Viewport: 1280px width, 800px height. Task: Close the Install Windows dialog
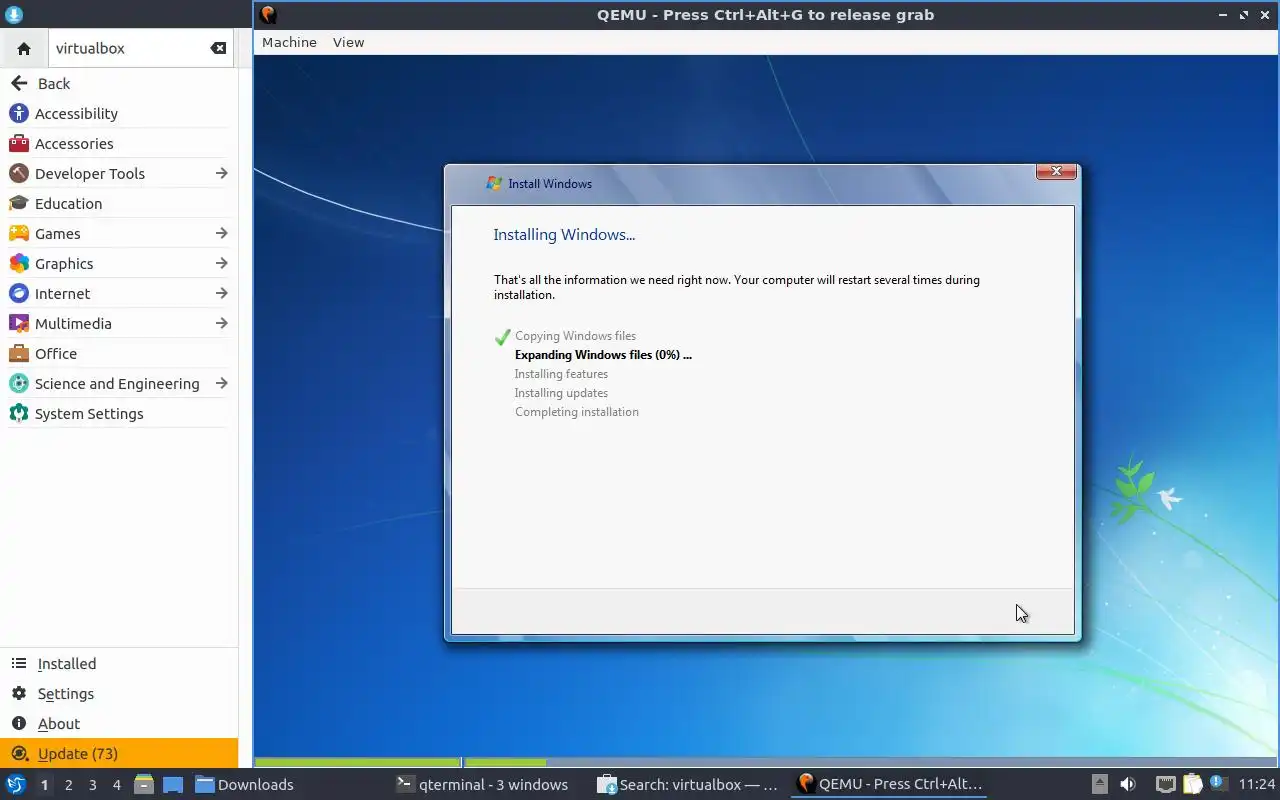click(x=1056, y=172)
